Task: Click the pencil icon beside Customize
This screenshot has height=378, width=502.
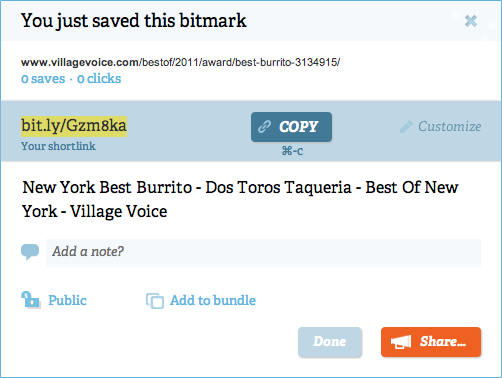Action: coord(406,127)
